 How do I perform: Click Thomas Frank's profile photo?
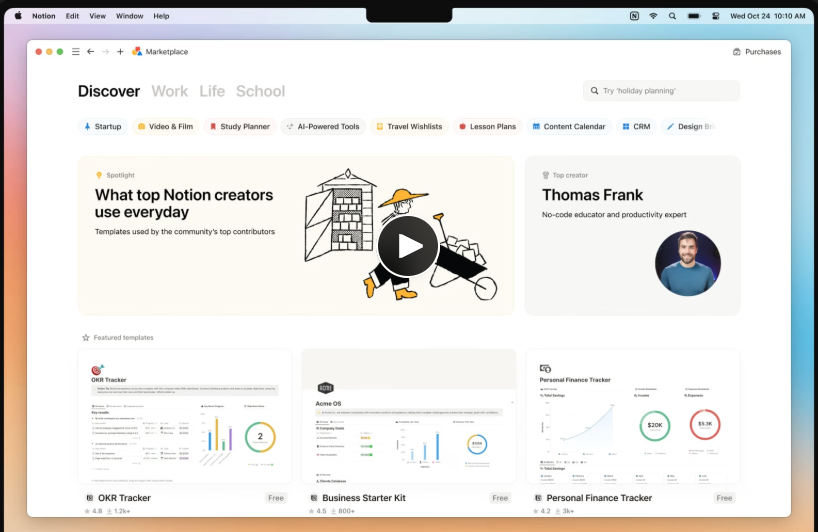[688, 263]
